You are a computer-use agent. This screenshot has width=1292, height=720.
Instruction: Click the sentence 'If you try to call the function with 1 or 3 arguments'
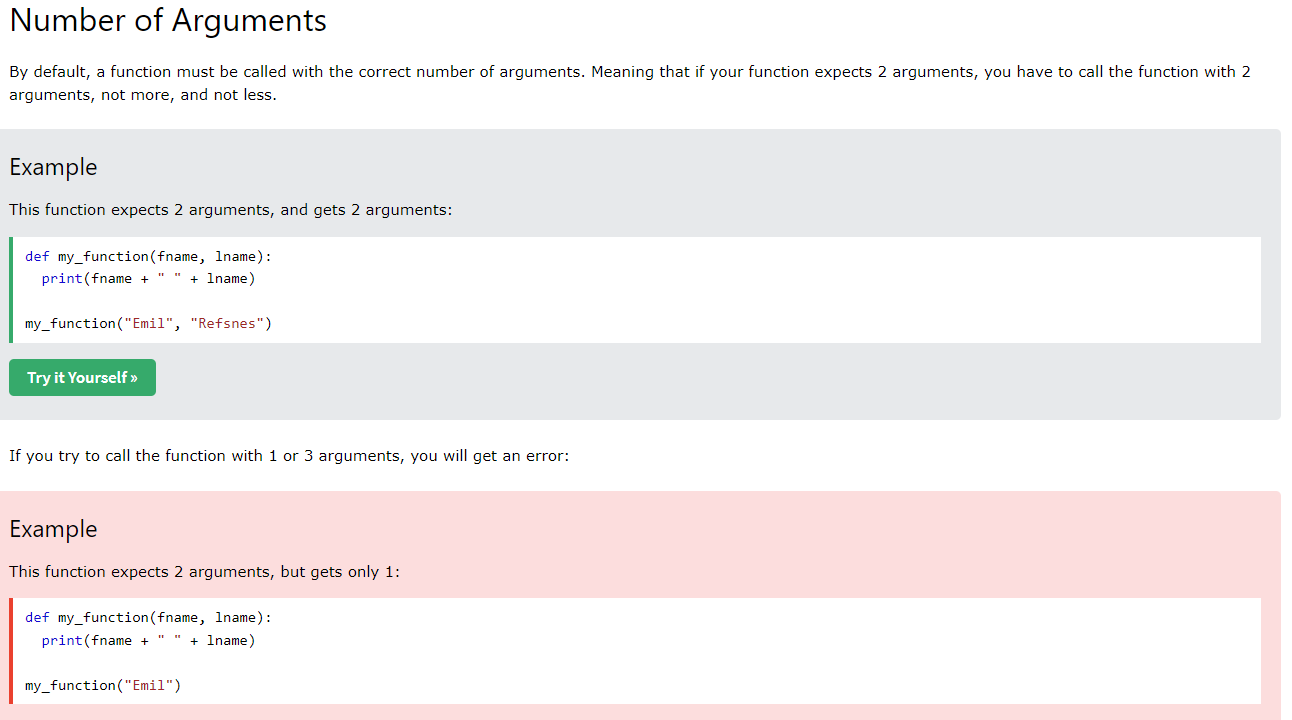289,456
